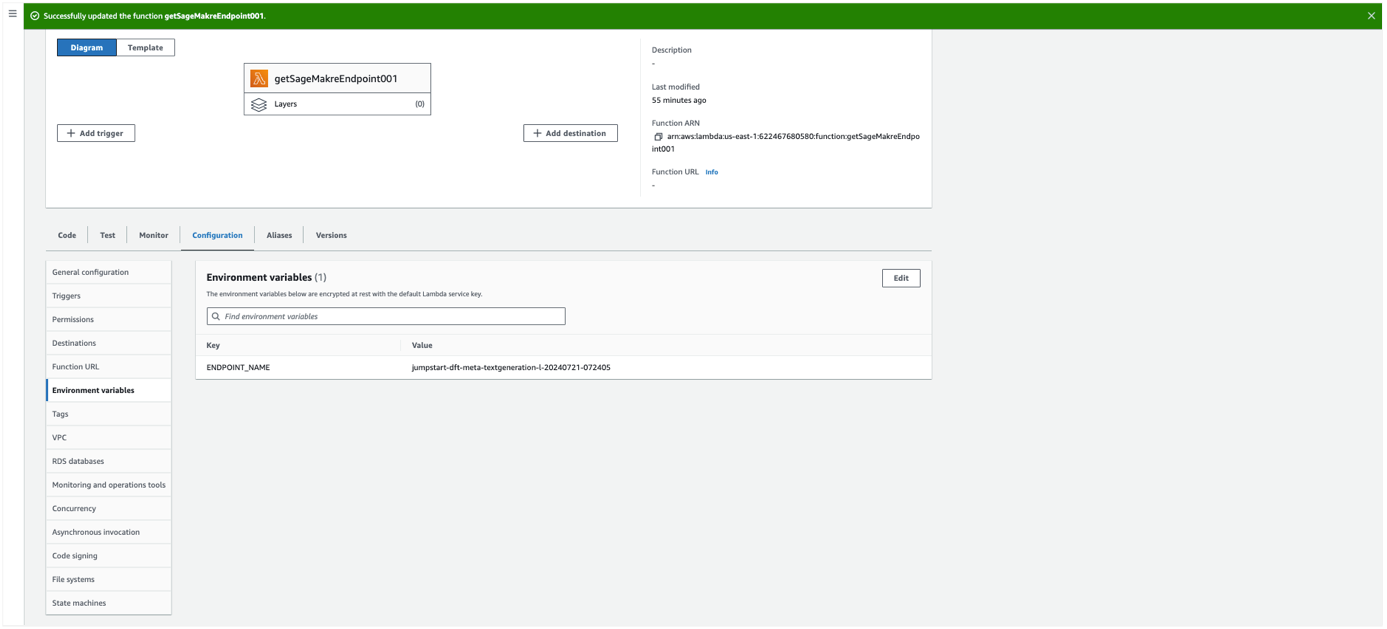Select Triggers in the configuration sidebar
The height and width of the screenshot is (629, 1387).
click(x=66, y=295)
